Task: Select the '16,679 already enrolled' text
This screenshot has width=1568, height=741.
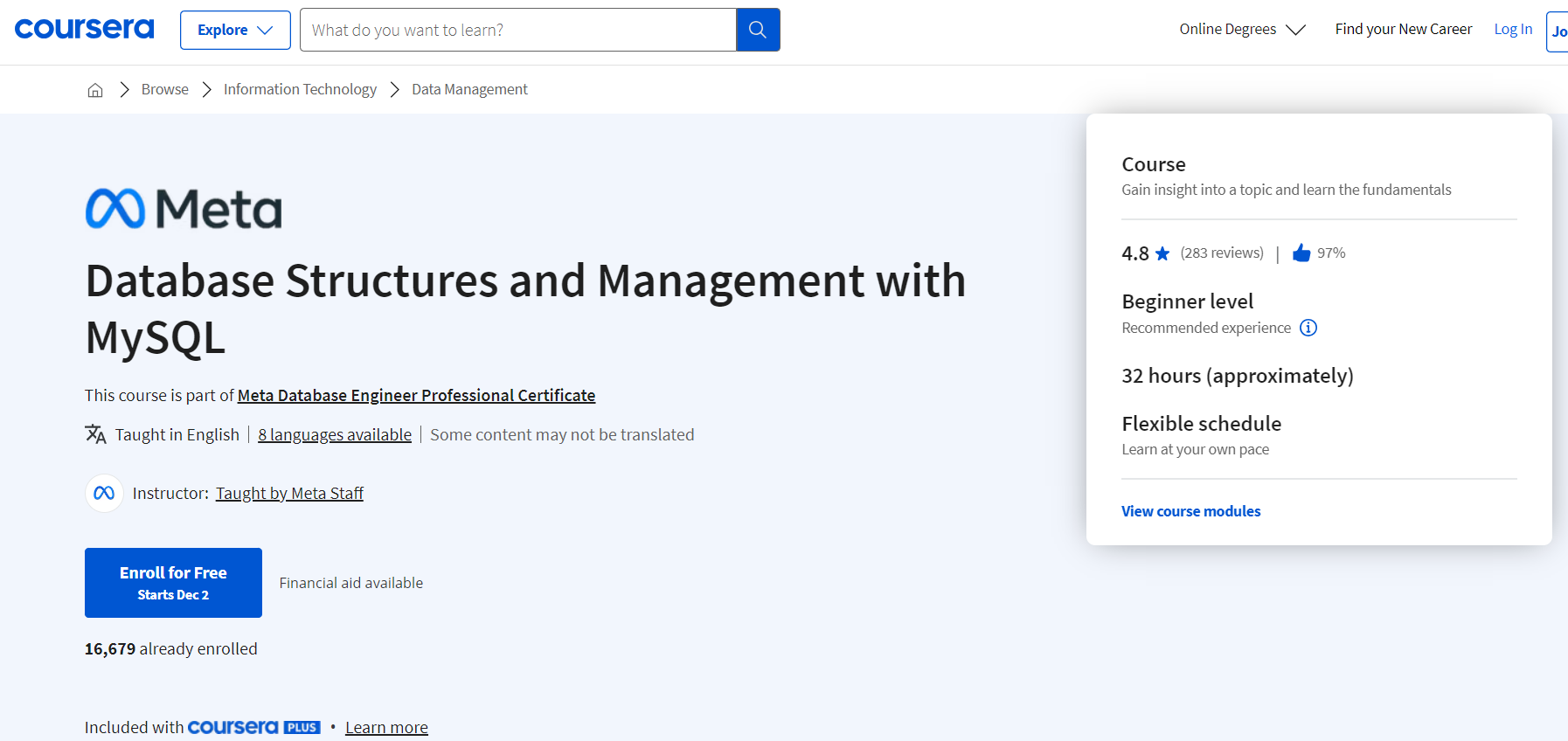Action: 170,648
